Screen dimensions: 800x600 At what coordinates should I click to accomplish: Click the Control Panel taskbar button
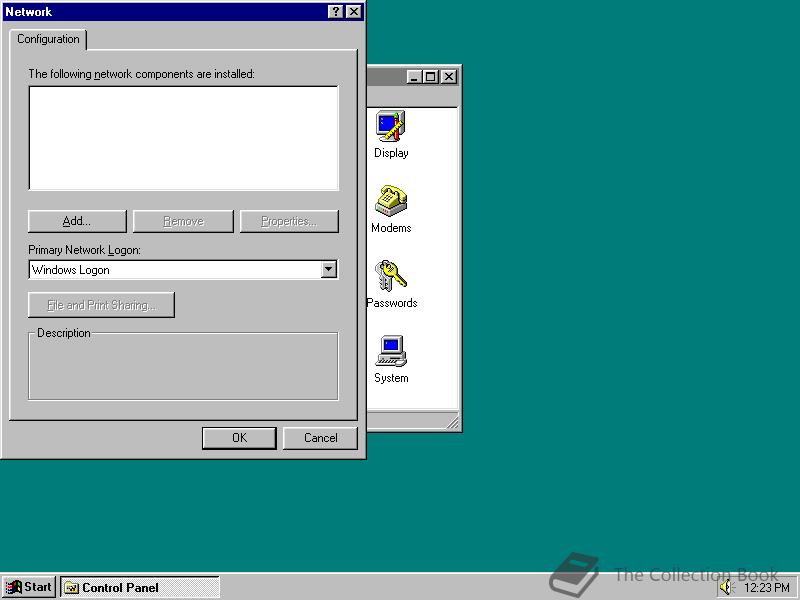click(x=140, y=587)
